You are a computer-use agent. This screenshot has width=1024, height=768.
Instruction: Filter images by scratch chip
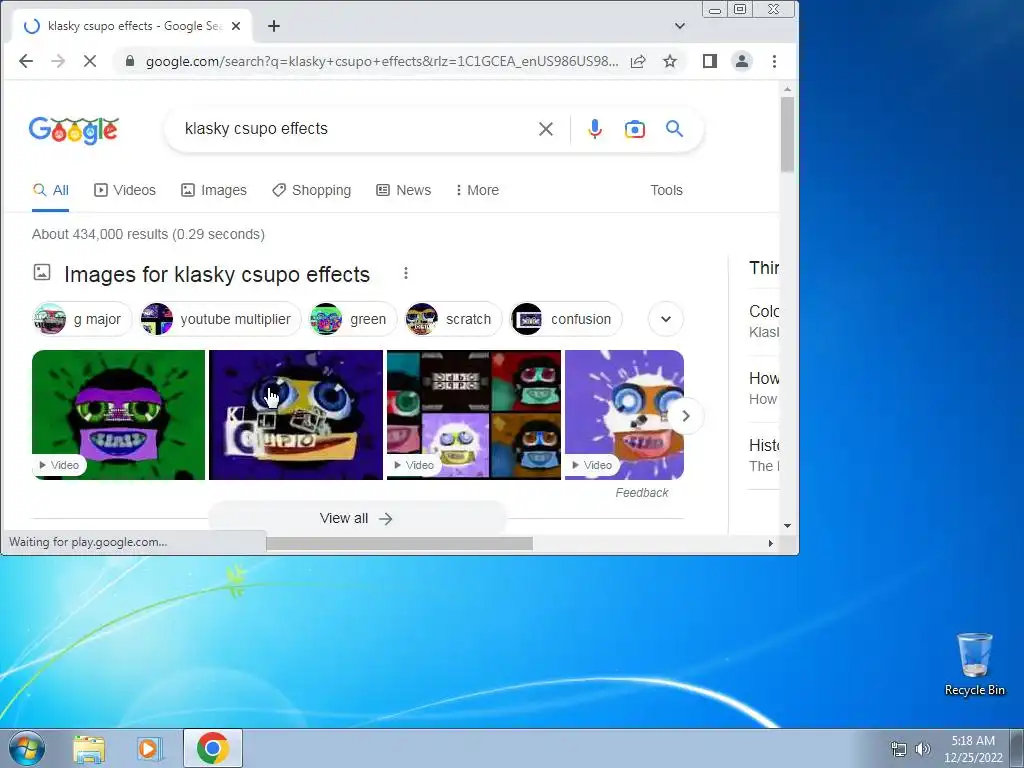pos(453,319)
